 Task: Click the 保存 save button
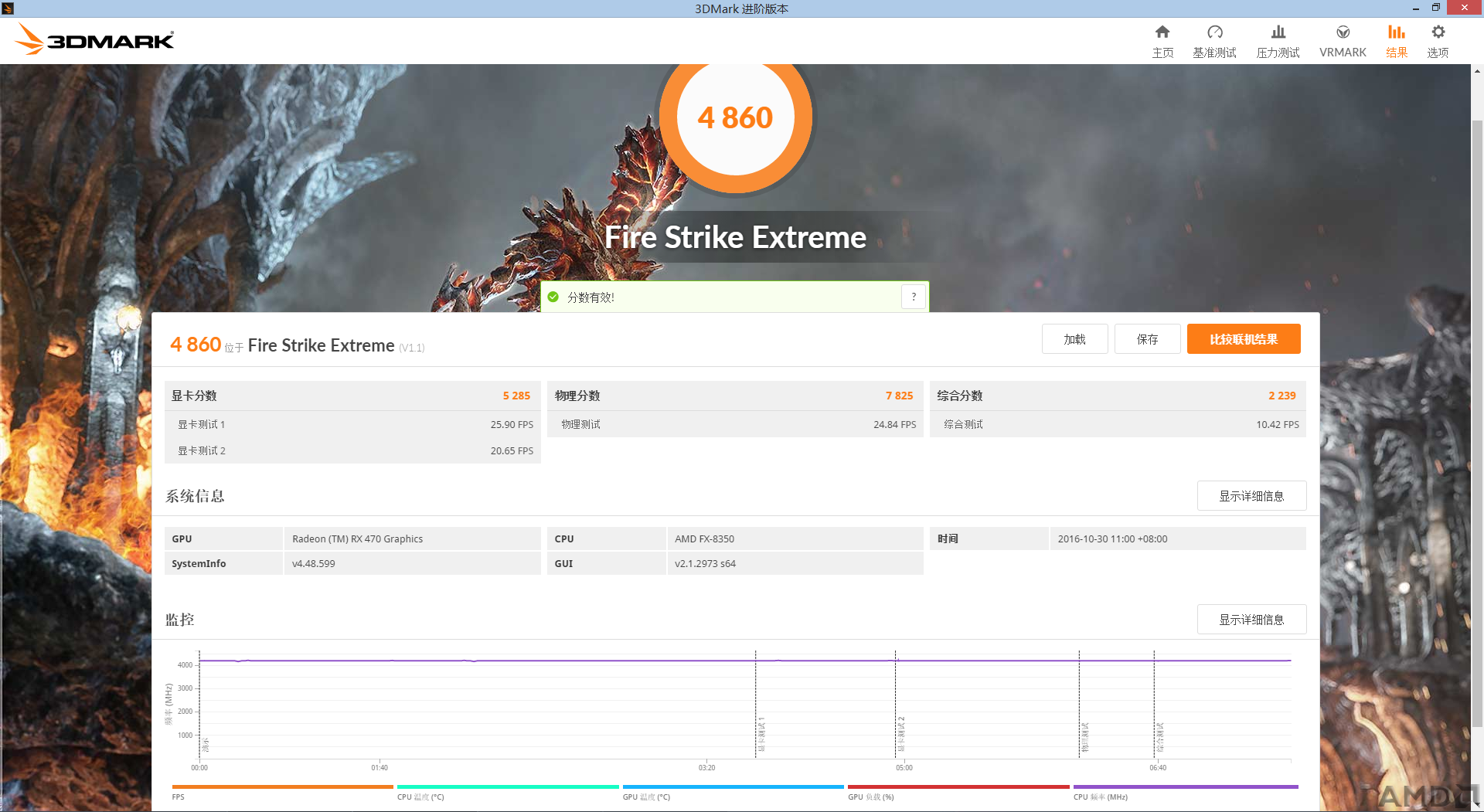coord(1147,339)
